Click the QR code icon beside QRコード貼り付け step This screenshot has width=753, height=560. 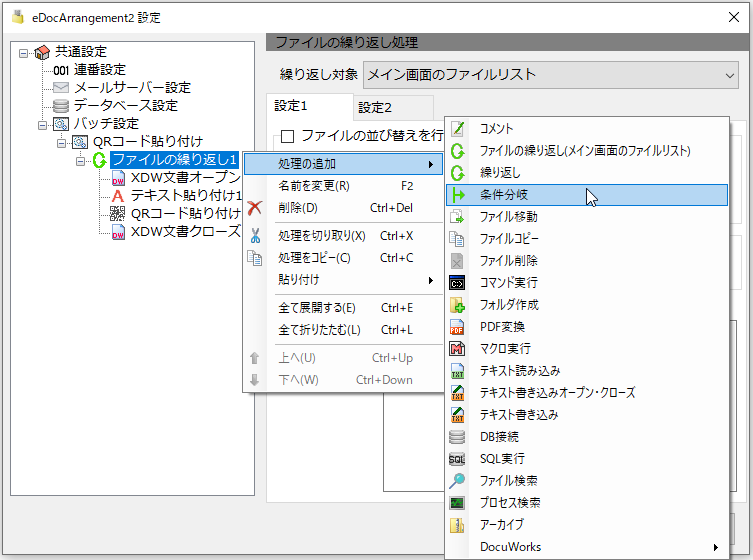118,213
